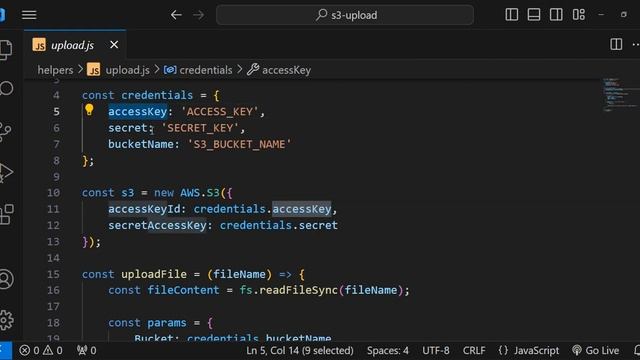Select the upload.js editor tab
The image size is (640, 360).
(x=75, y=44)
